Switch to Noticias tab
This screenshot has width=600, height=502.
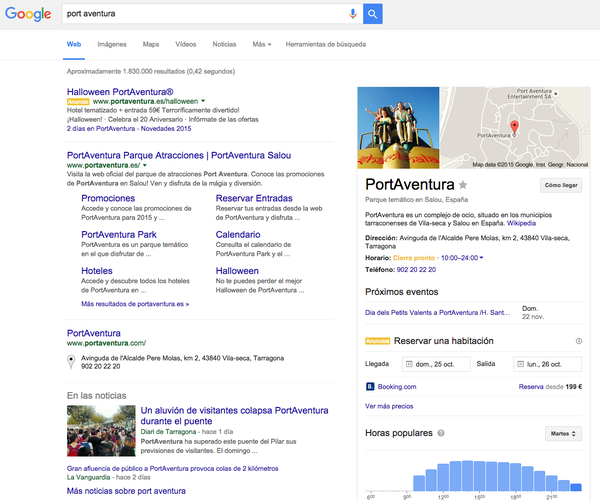click(224, 44)
